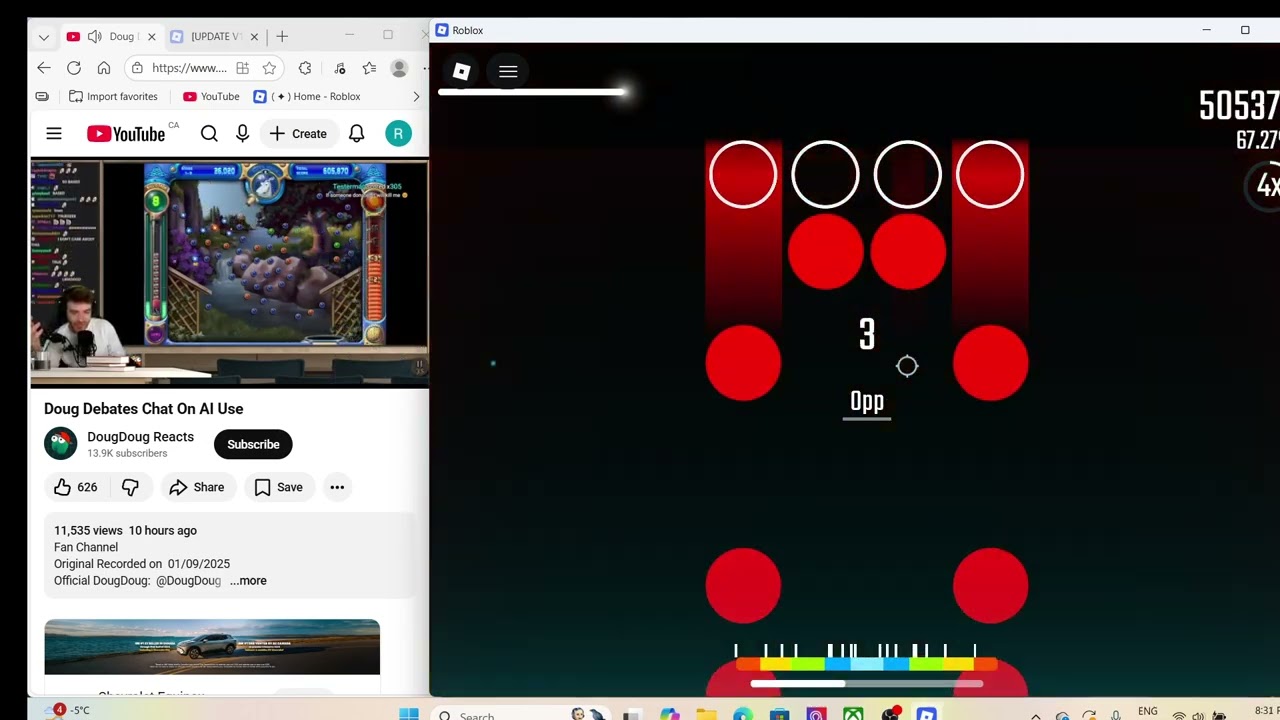The image size is (1280, 720).
Task: Like the video with 626 likes
Action: point(76,487)
